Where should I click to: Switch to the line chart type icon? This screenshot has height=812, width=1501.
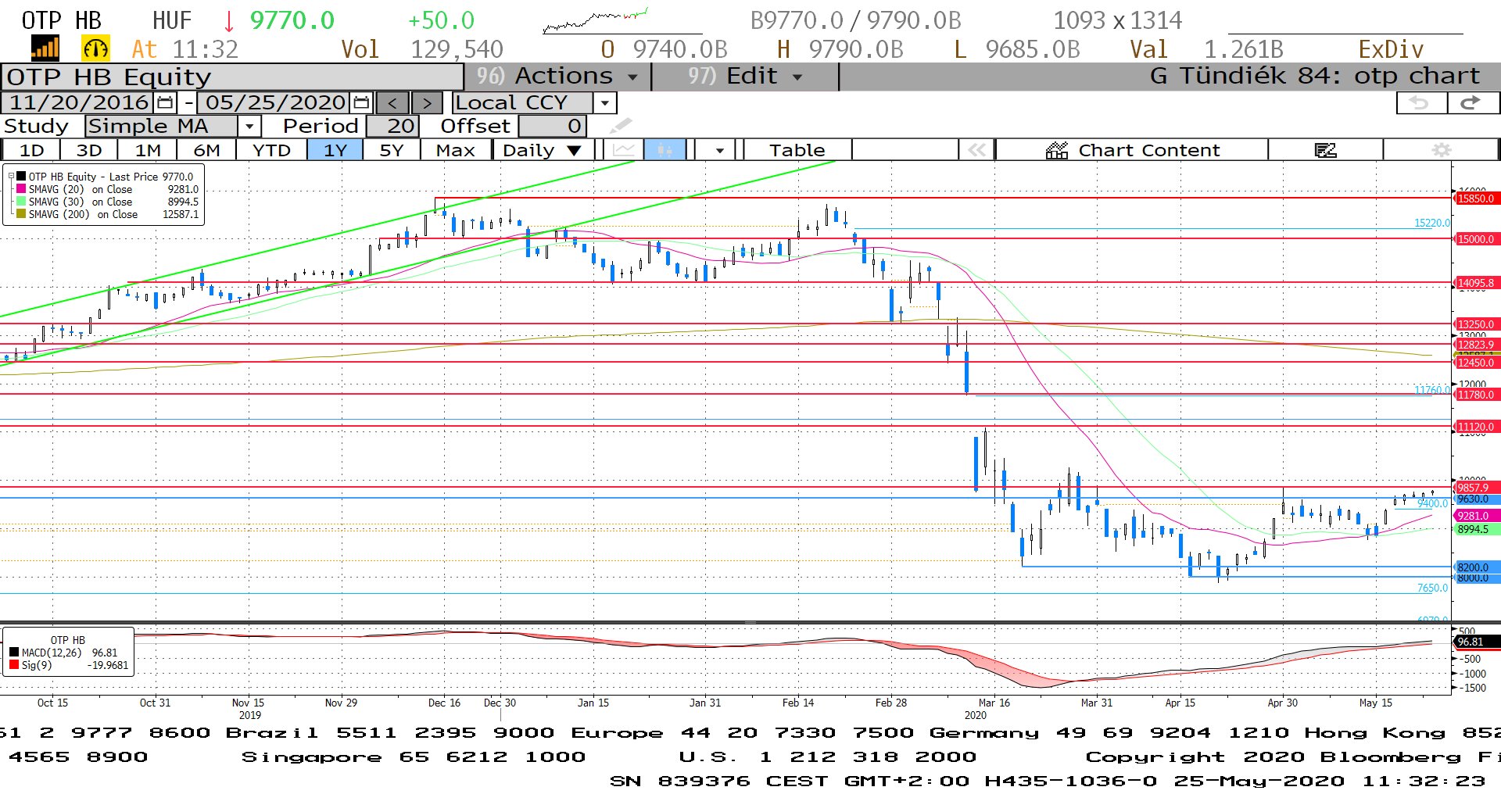(624, 150)
